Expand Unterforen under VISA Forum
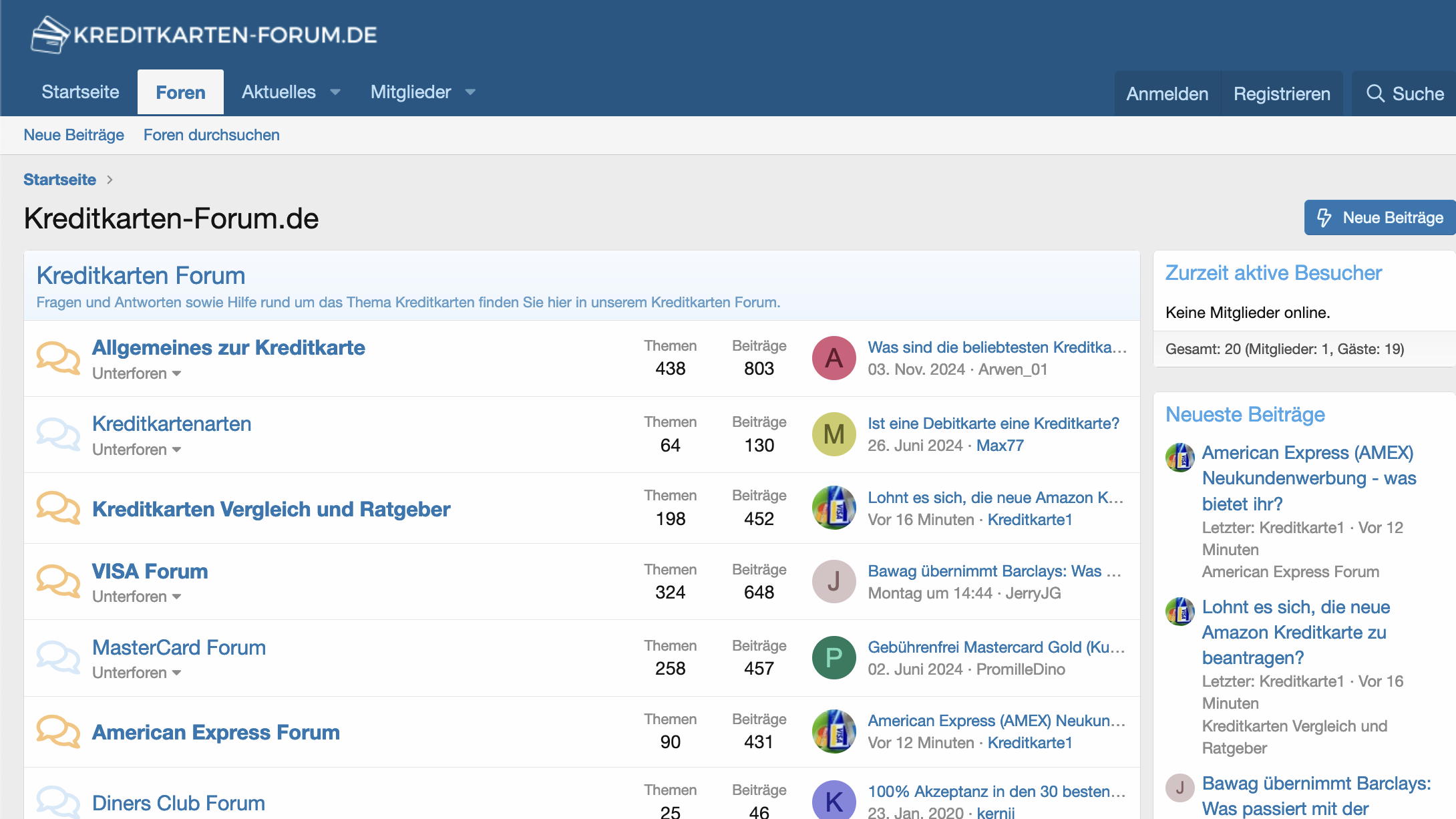The height and width of the screenshot is (819, 1456). click(137, 597)
